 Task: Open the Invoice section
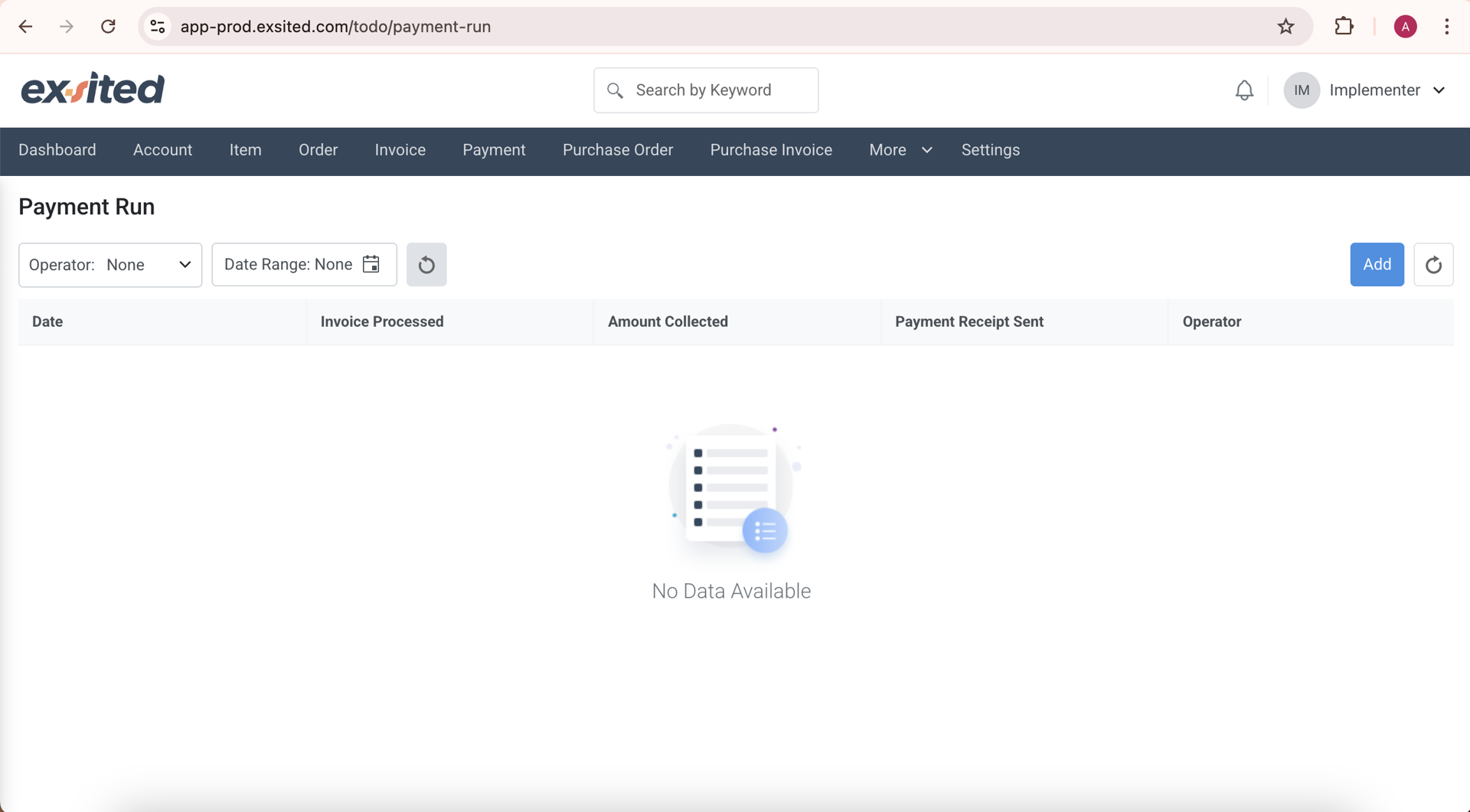[400, 150]
